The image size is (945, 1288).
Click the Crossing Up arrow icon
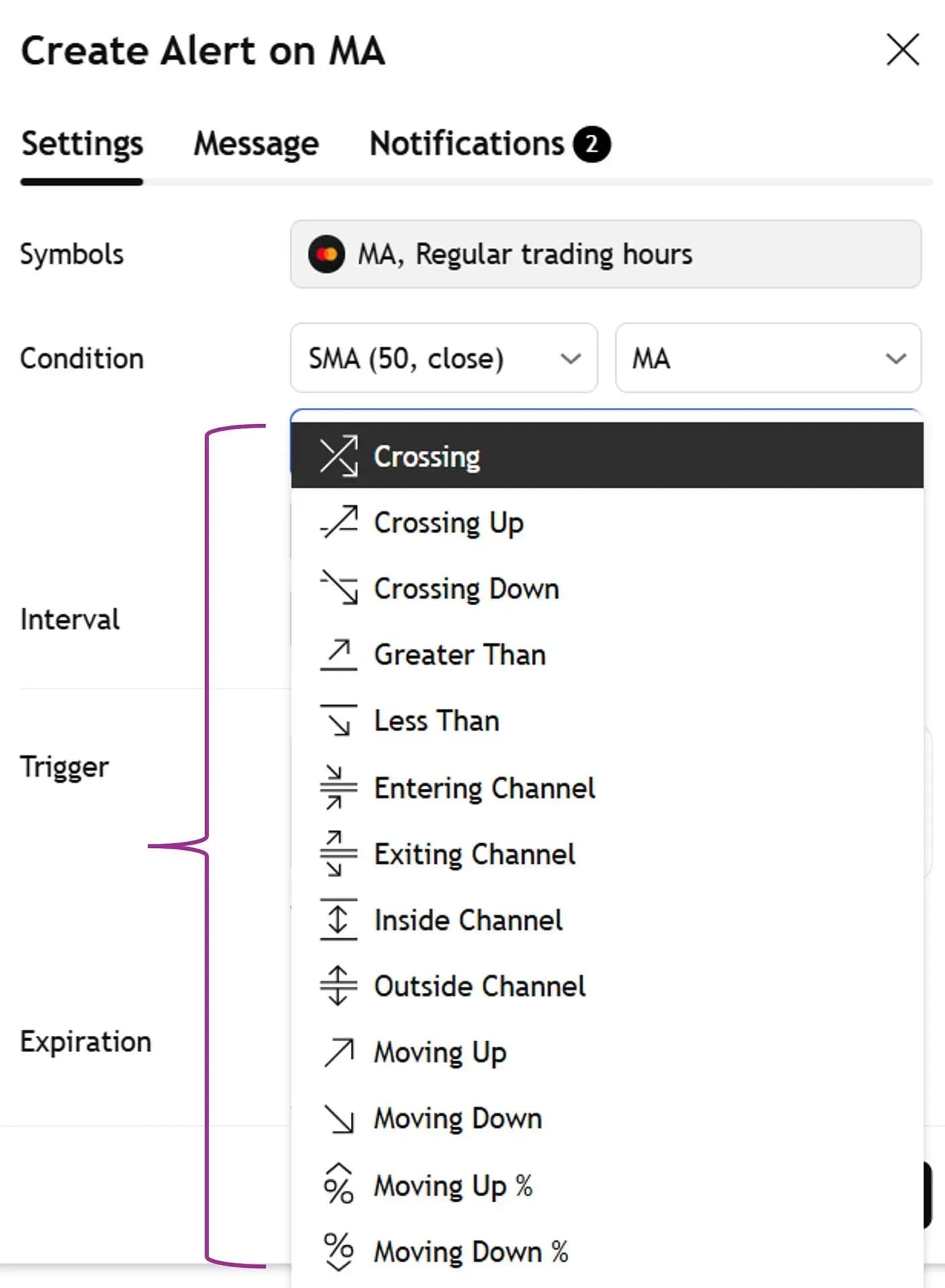click(x=339, y=522)
